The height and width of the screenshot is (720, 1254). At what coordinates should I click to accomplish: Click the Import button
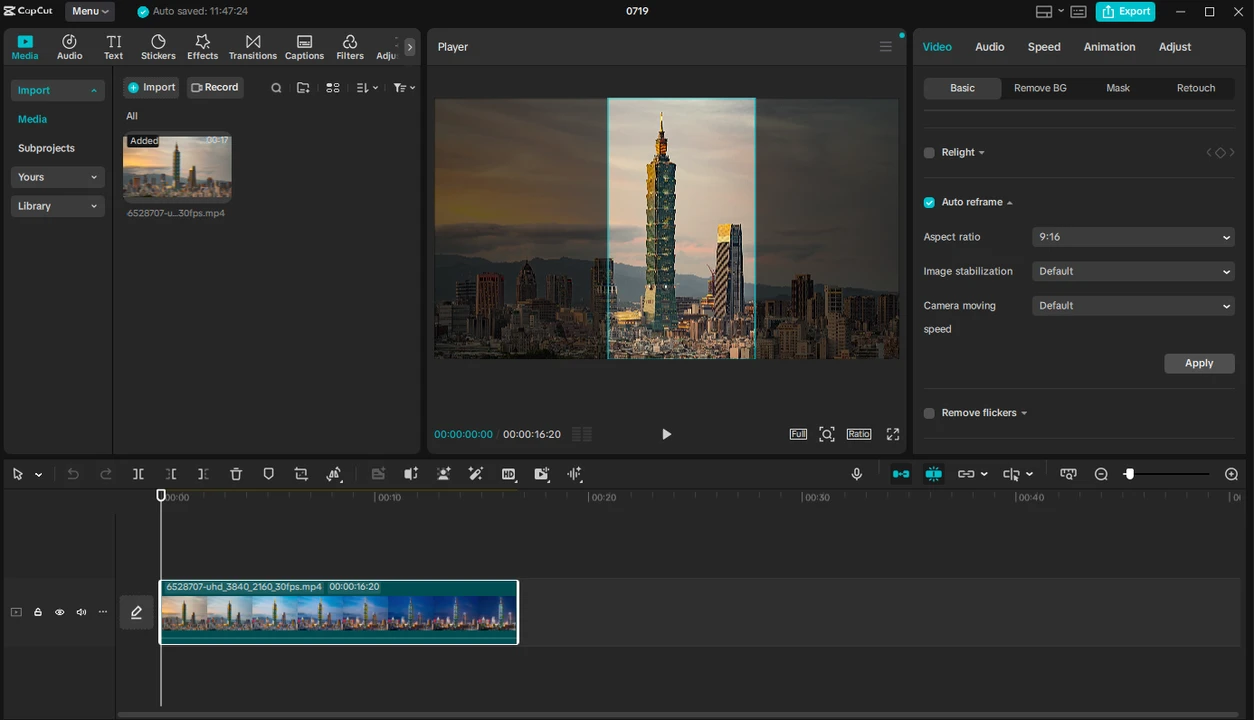(151, 88)
